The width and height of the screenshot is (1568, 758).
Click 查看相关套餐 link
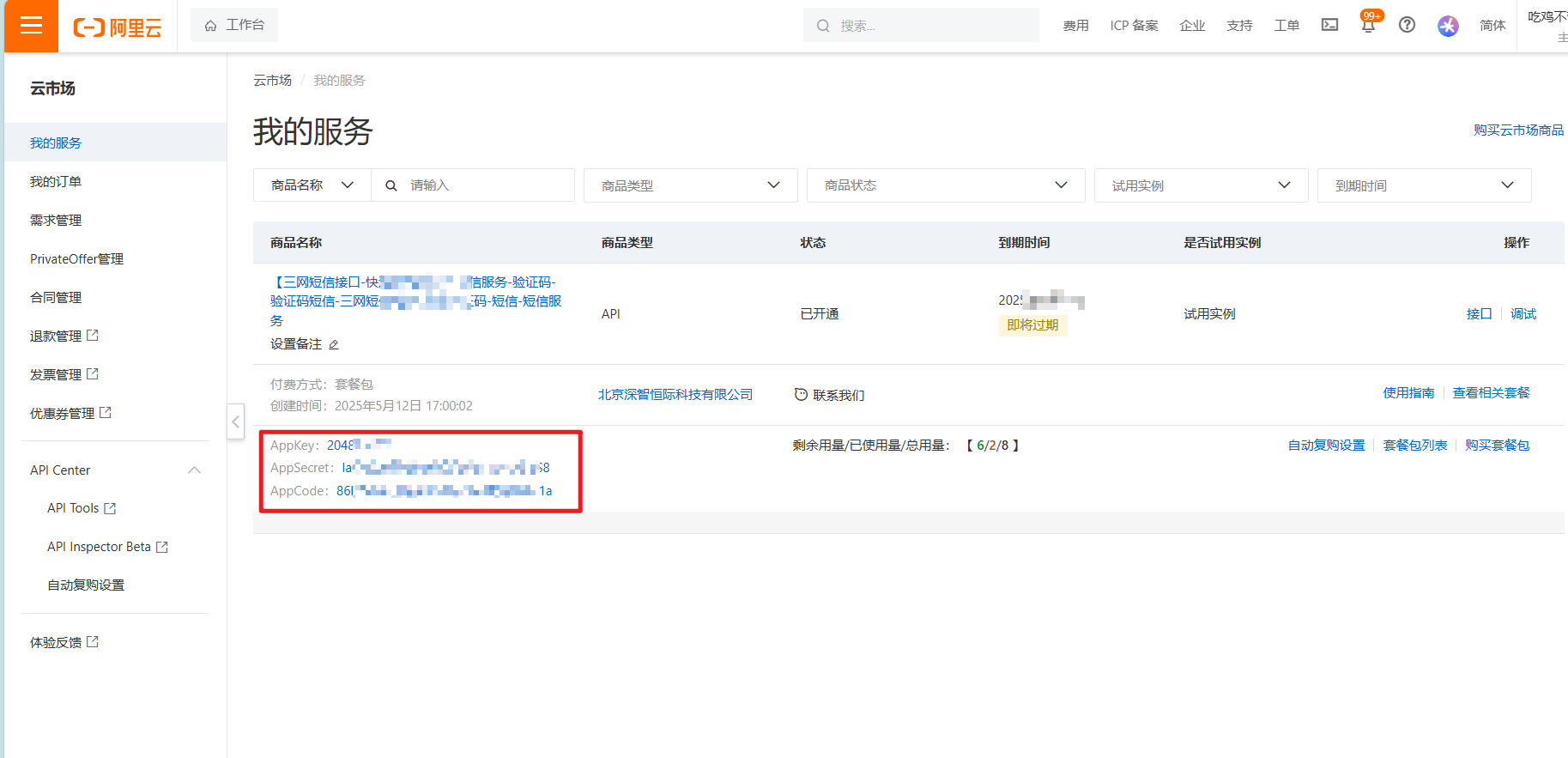[1491, 393]
